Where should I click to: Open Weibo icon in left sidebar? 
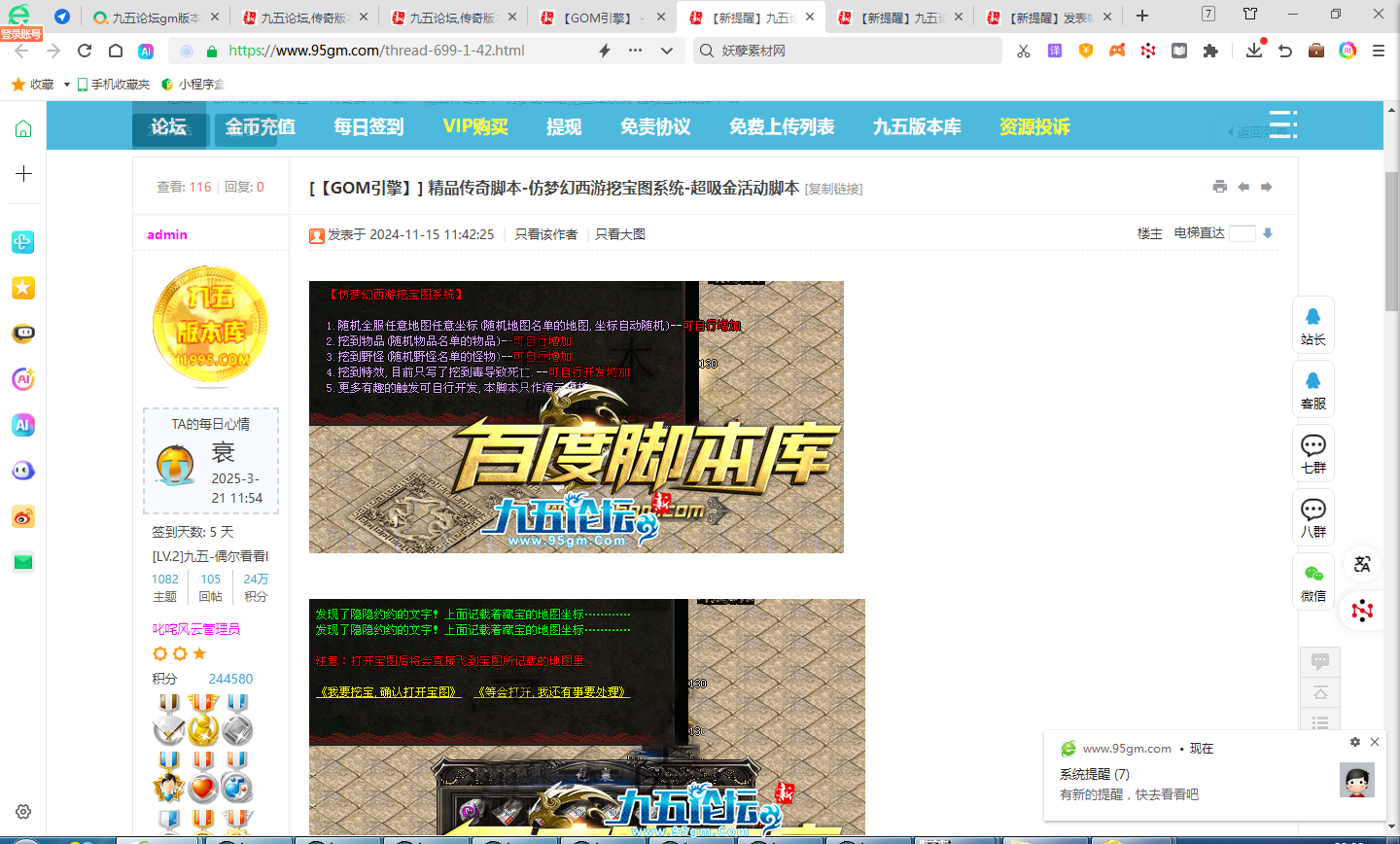pos(23,517)
